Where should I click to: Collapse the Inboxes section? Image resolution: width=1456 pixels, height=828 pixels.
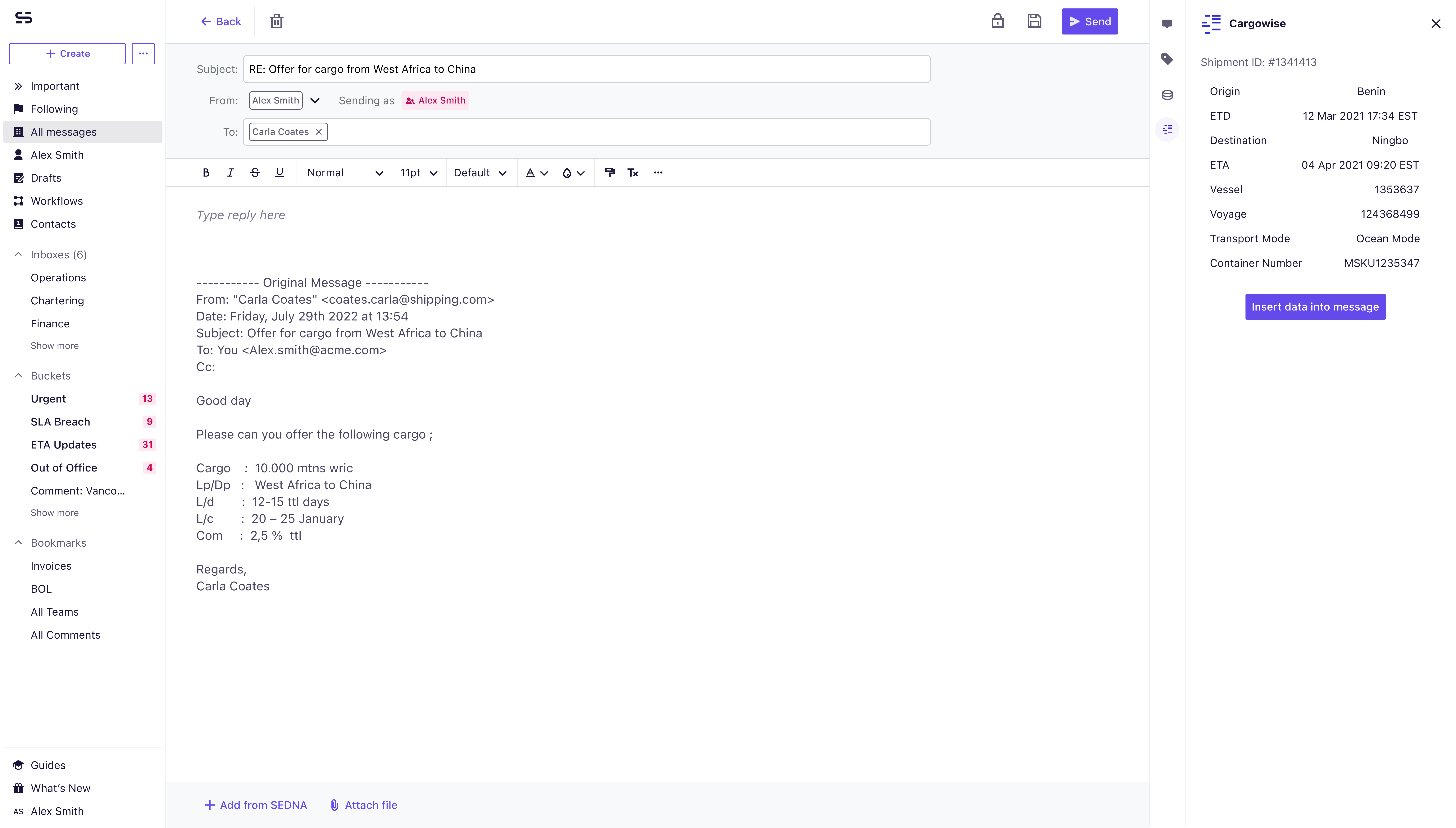pos(18,255)
